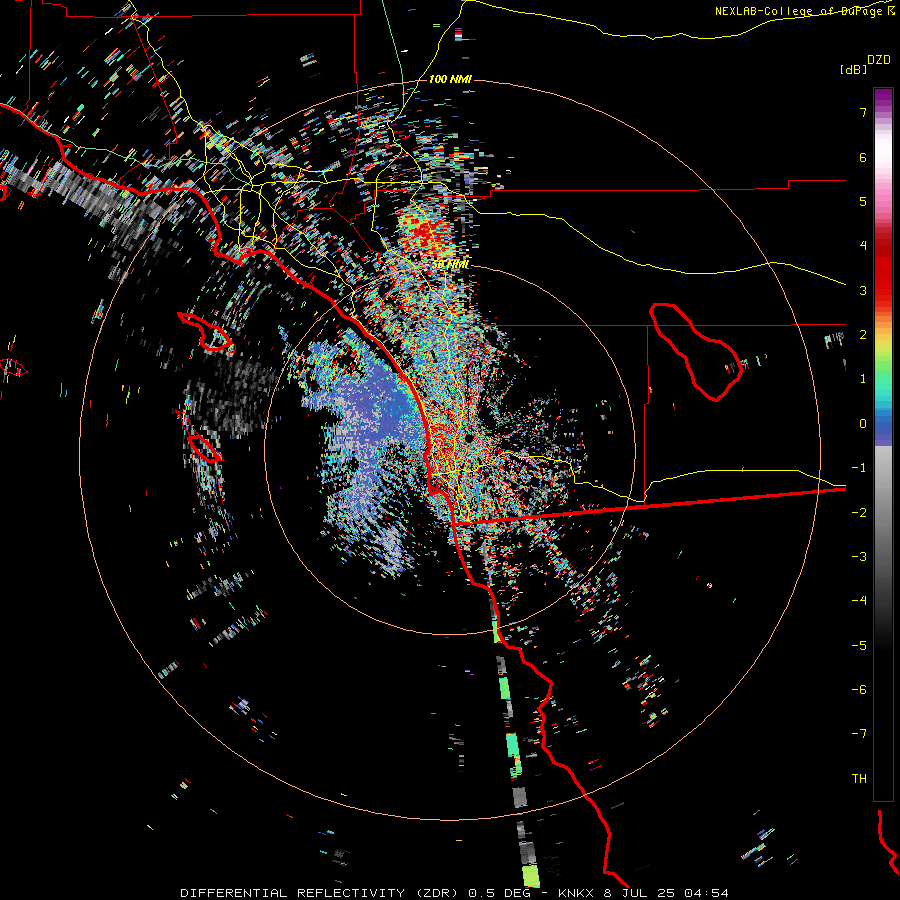
Task: Click the 100 NMI range ring label
Action: (x=450, y=79)
